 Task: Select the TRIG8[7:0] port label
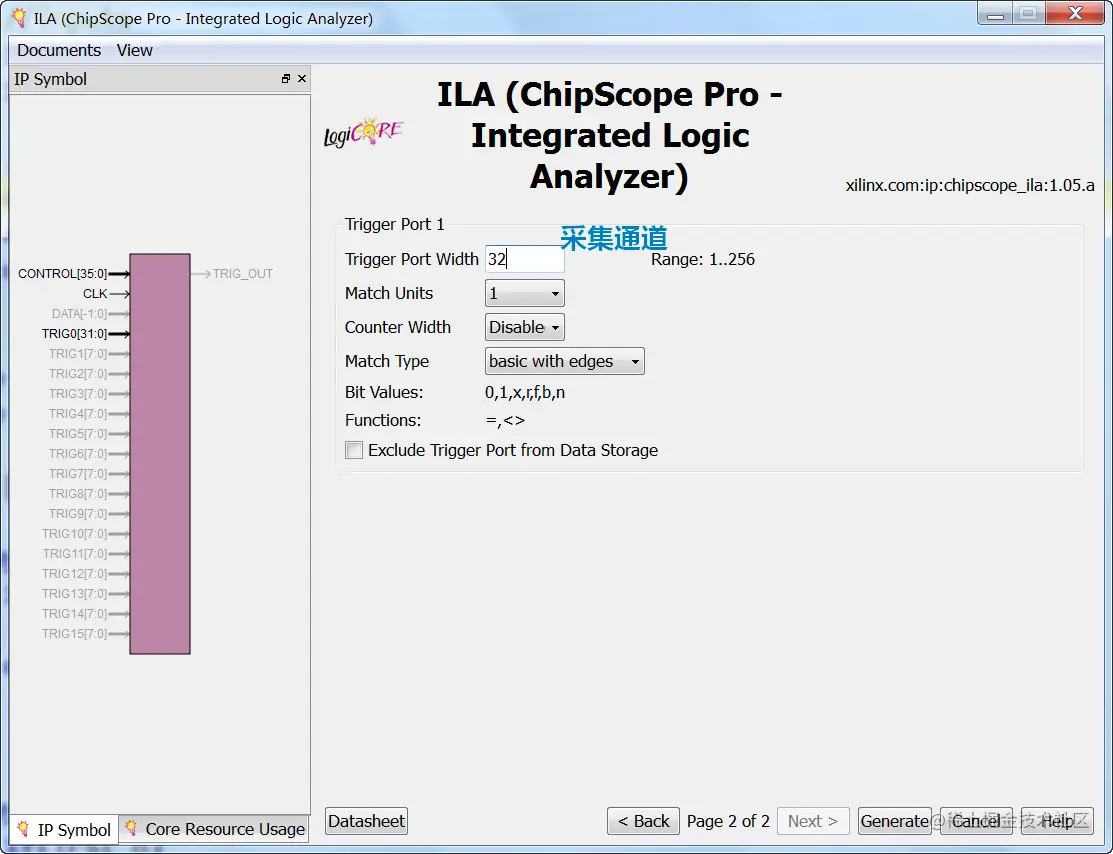pos(77,493)
